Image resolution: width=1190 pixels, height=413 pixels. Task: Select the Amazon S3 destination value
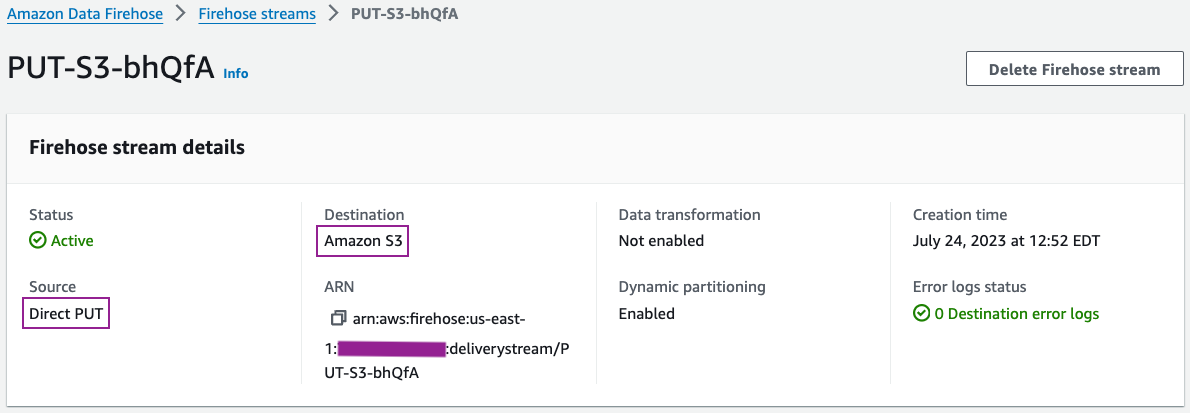(x=365, y=241)
